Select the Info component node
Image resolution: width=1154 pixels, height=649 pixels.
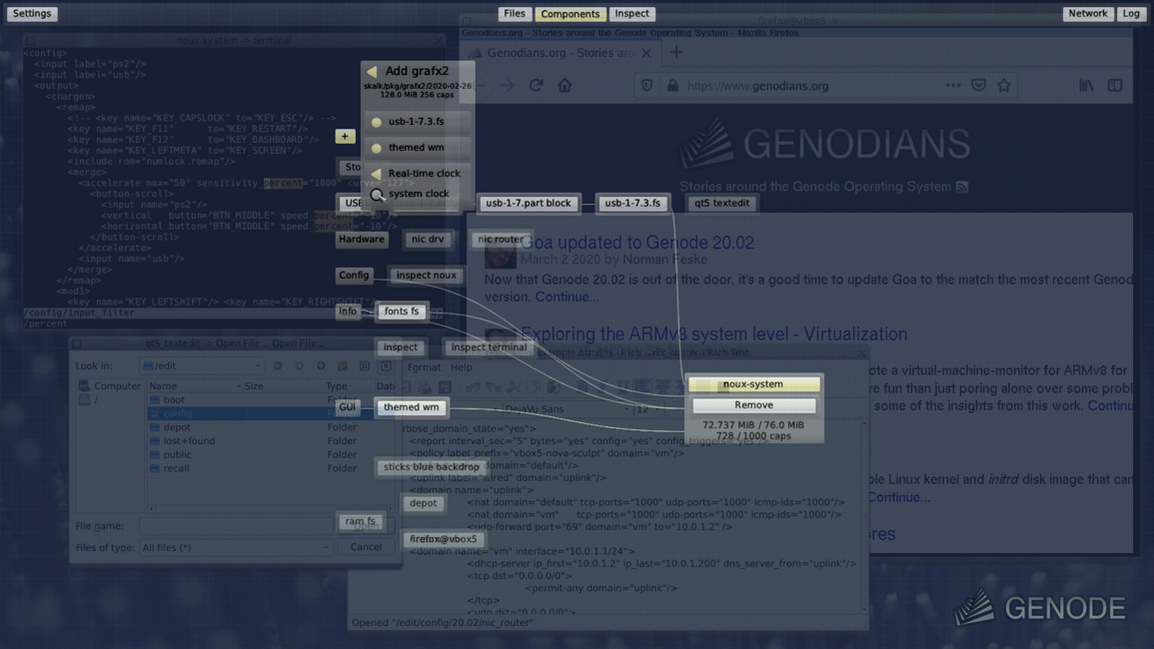click(x=347, y=311)
